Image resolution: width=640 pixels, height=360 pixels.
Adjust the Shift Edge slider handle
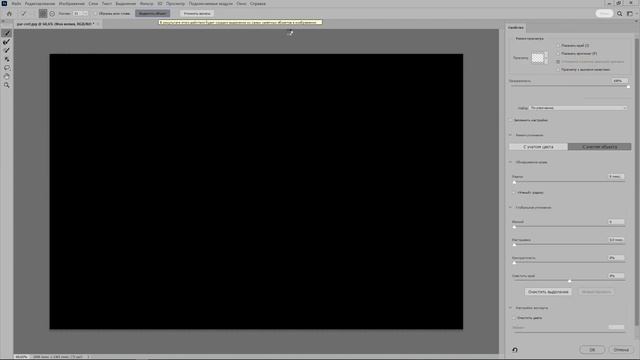(569, 281)
